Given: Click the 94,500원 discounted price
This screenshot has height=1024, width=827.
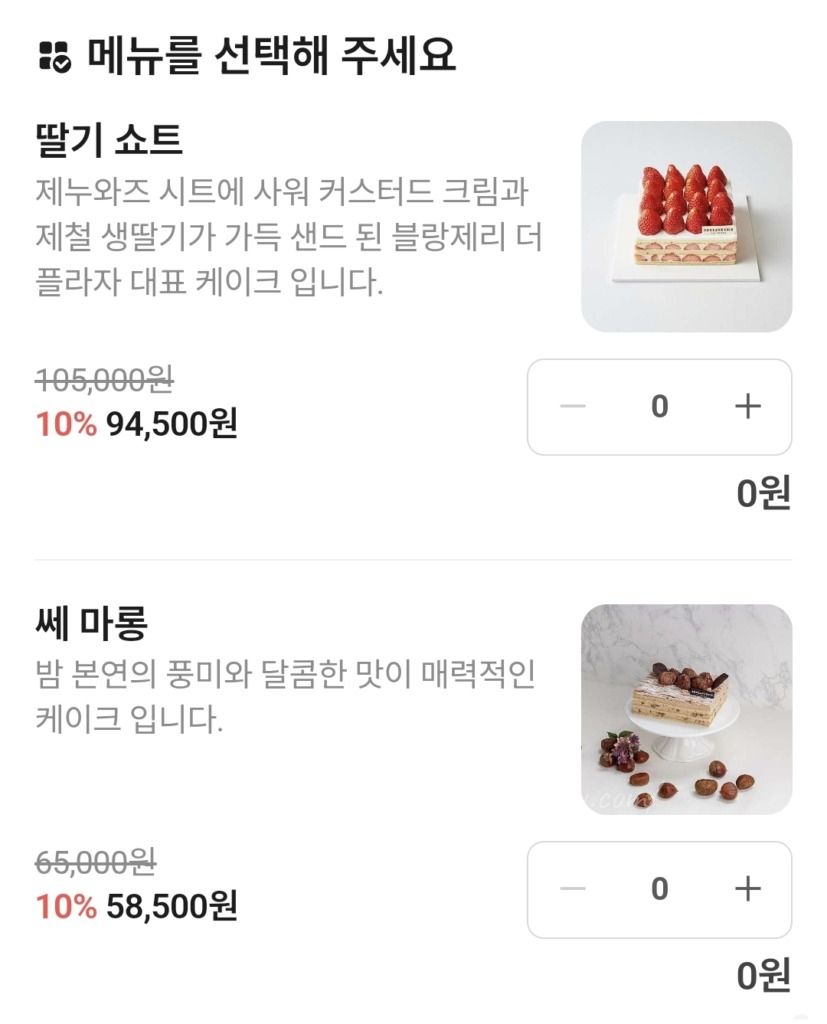Looking at the screenshot, I should tap(171, 424).
